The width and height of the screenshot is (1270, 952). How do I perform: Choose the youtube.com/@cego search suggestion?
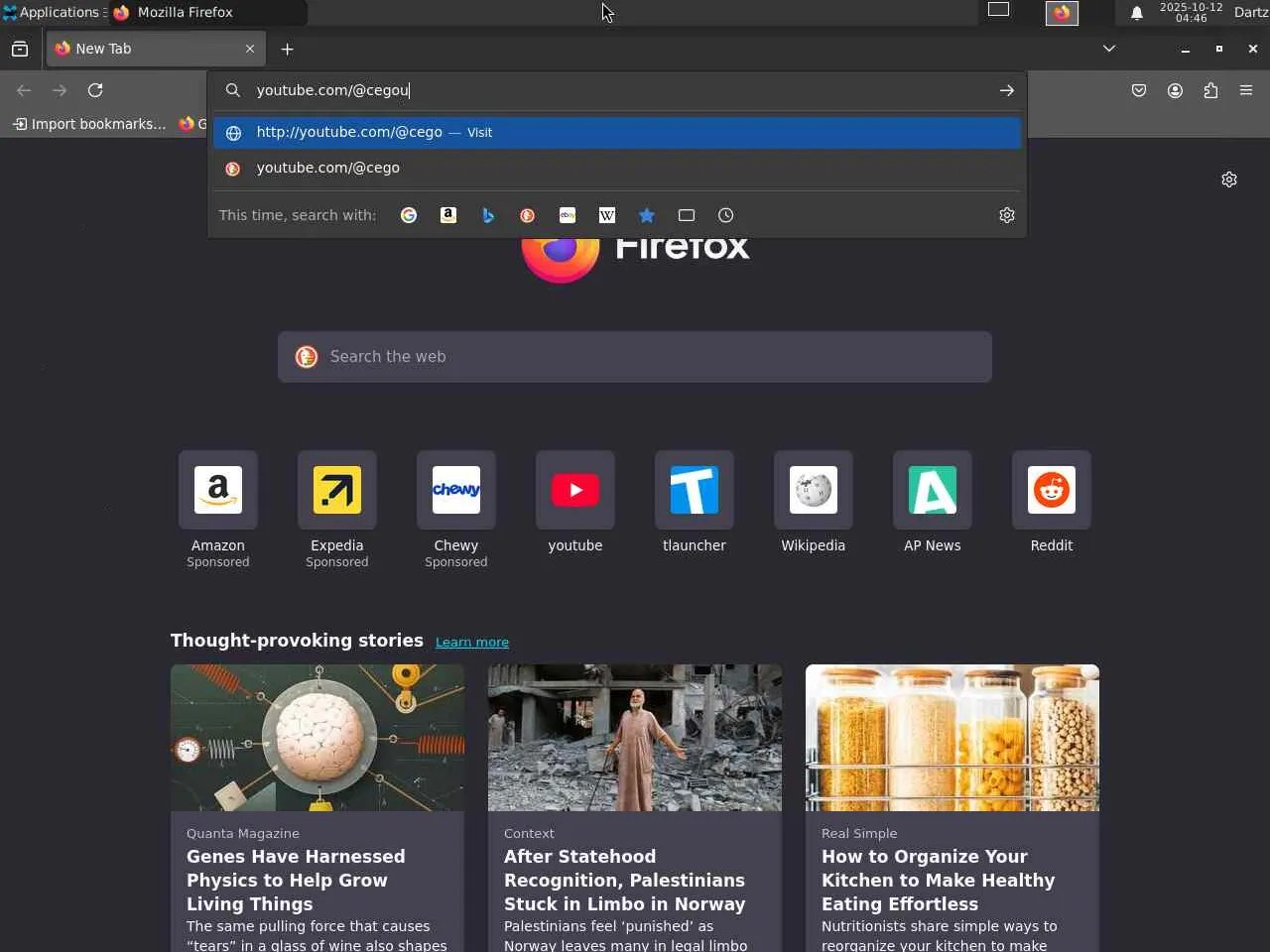617,168
